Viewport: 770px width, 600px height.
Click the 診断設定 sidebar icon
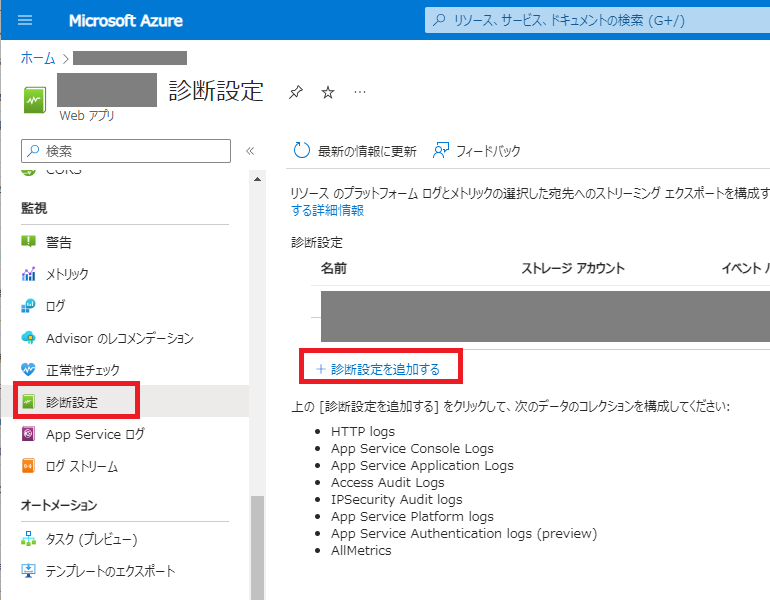tap(28, 402)
